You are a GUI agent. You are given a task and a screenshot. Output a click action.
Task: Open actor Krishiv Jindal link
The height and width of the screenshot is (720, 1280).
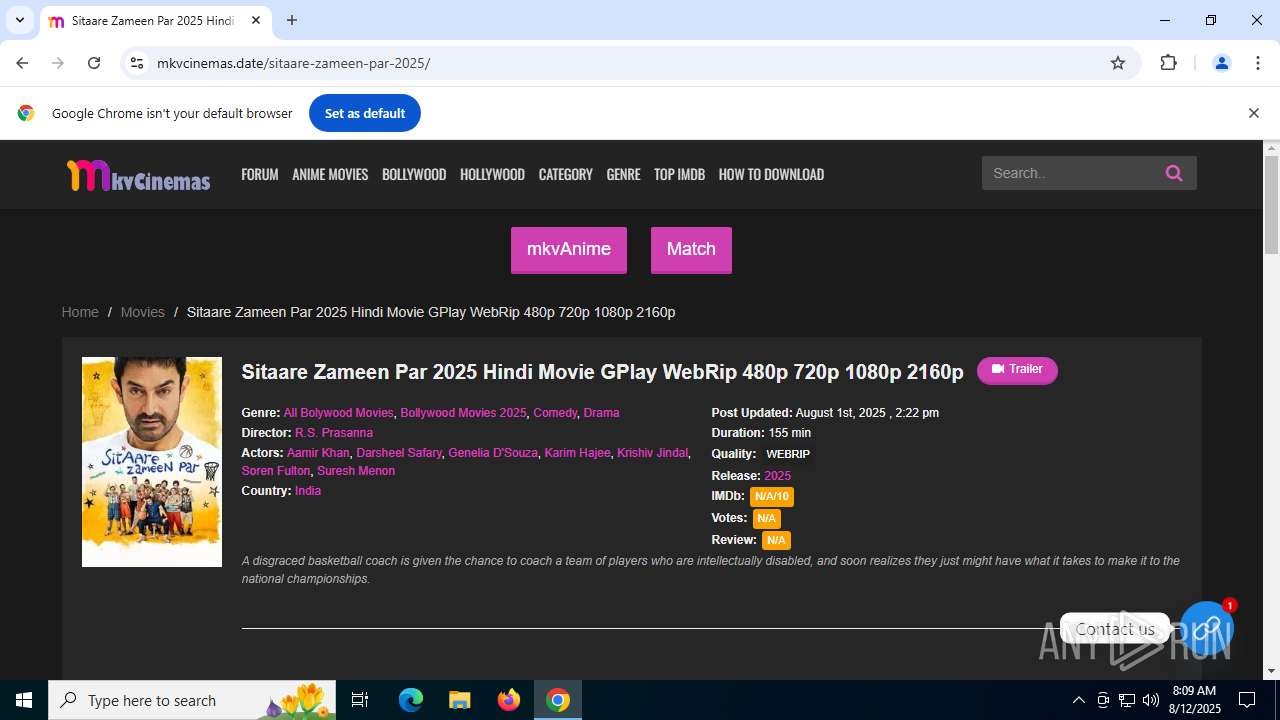(652, 453)
